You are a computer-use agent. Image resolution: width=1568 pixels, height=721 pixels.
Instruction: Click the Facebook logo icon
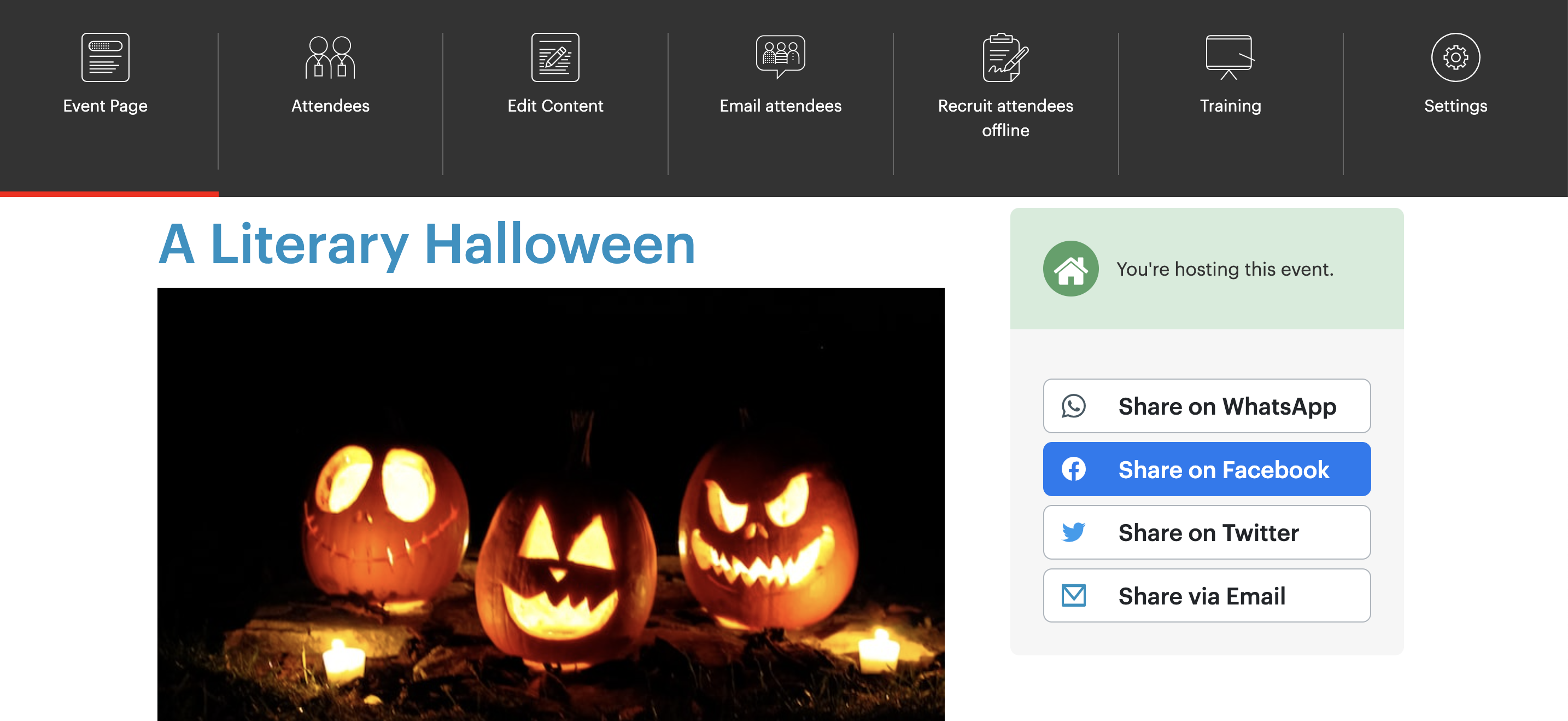[1073, 469]
